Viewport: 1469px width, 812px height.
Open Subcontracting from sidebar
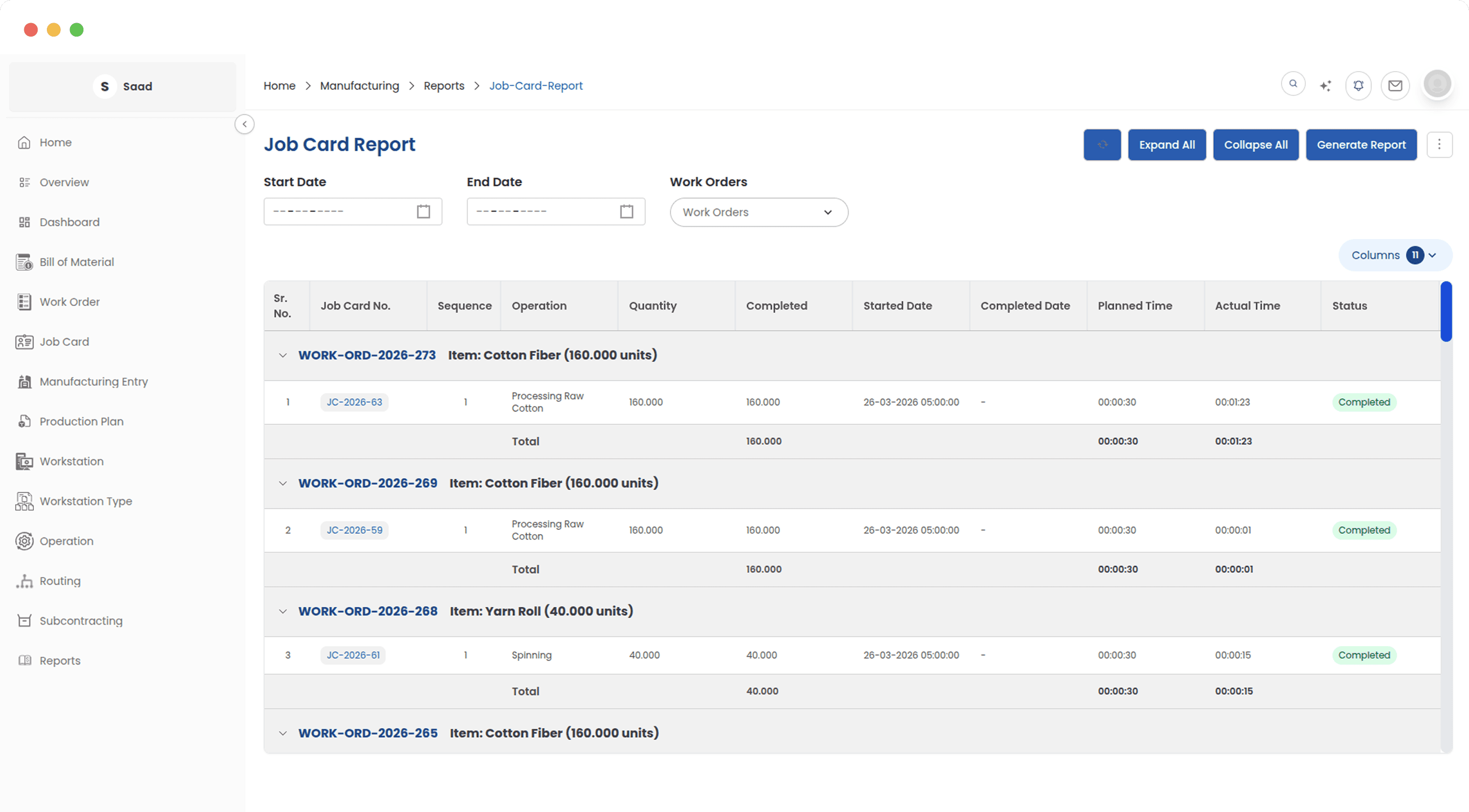[81, 620]
